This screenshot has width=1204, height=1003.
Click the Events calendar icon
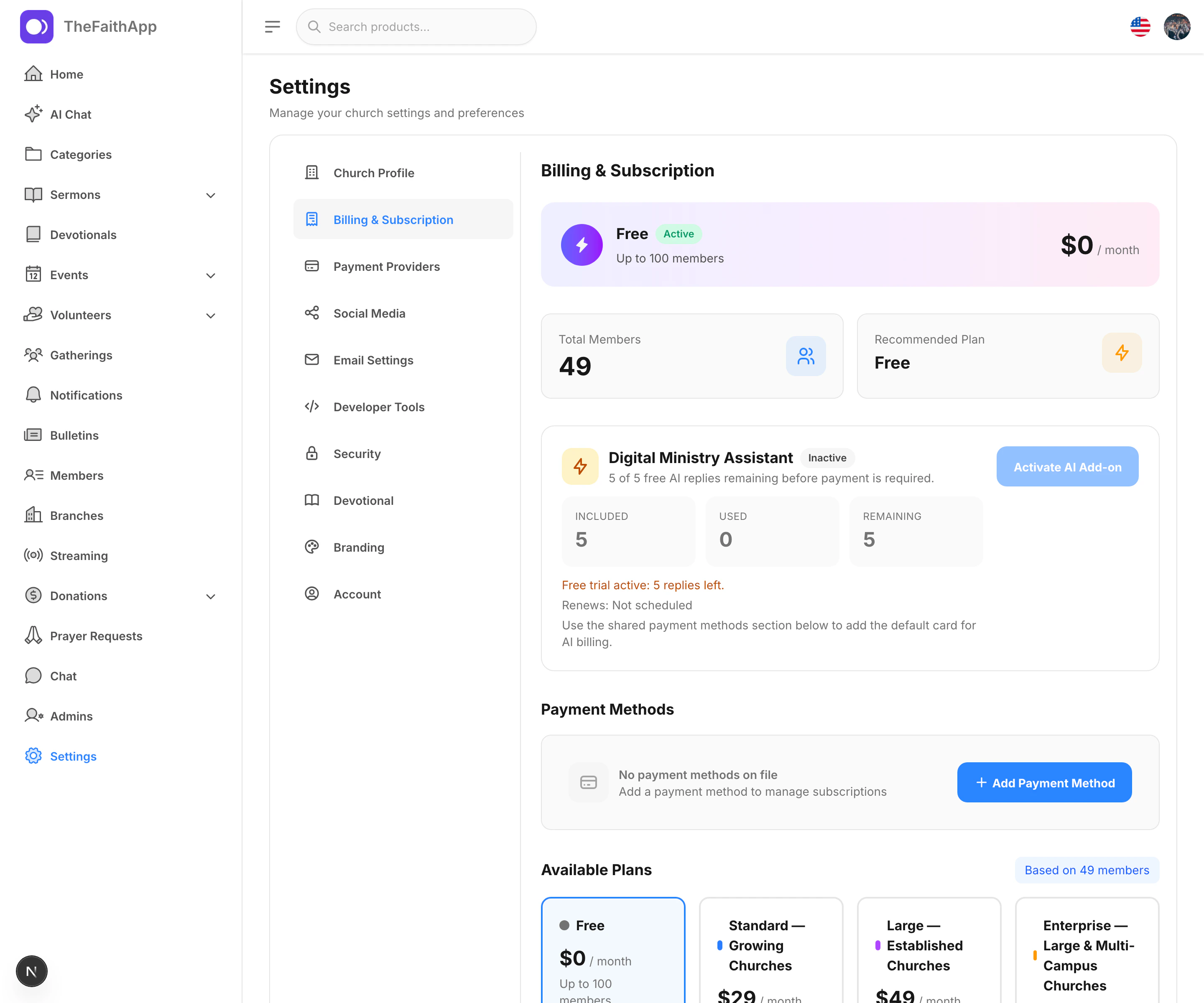[x=33, y=274]
